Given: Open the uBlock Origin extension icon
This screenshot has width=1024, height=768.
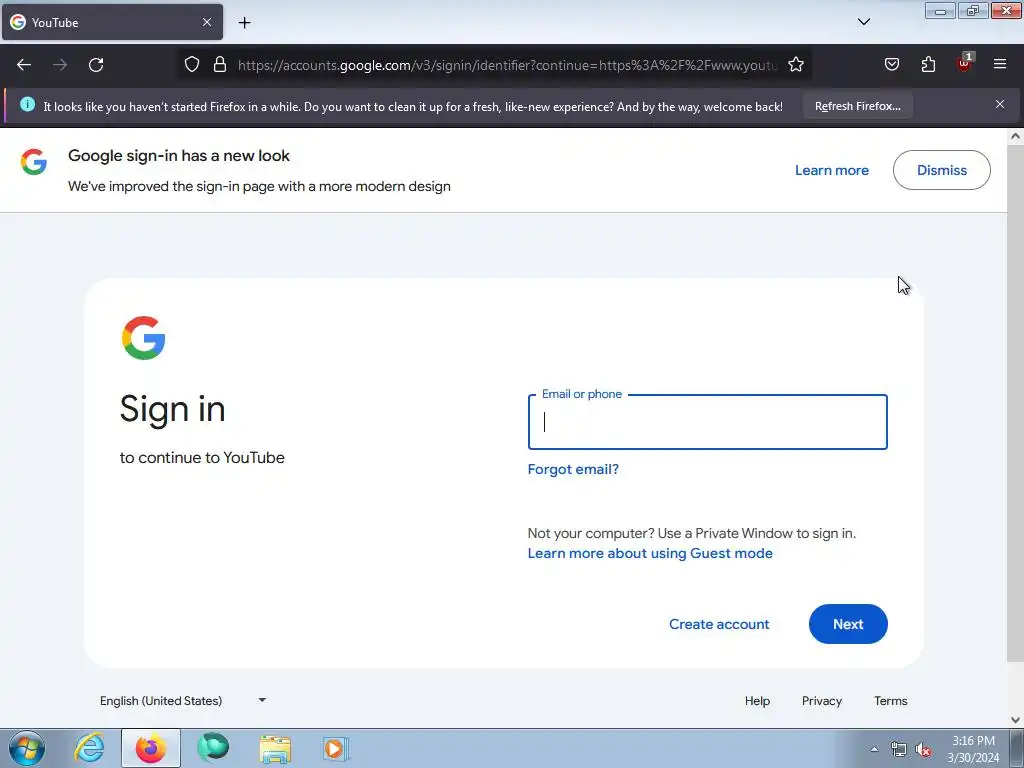Looking at the screenshot, I should pos(964,63).
